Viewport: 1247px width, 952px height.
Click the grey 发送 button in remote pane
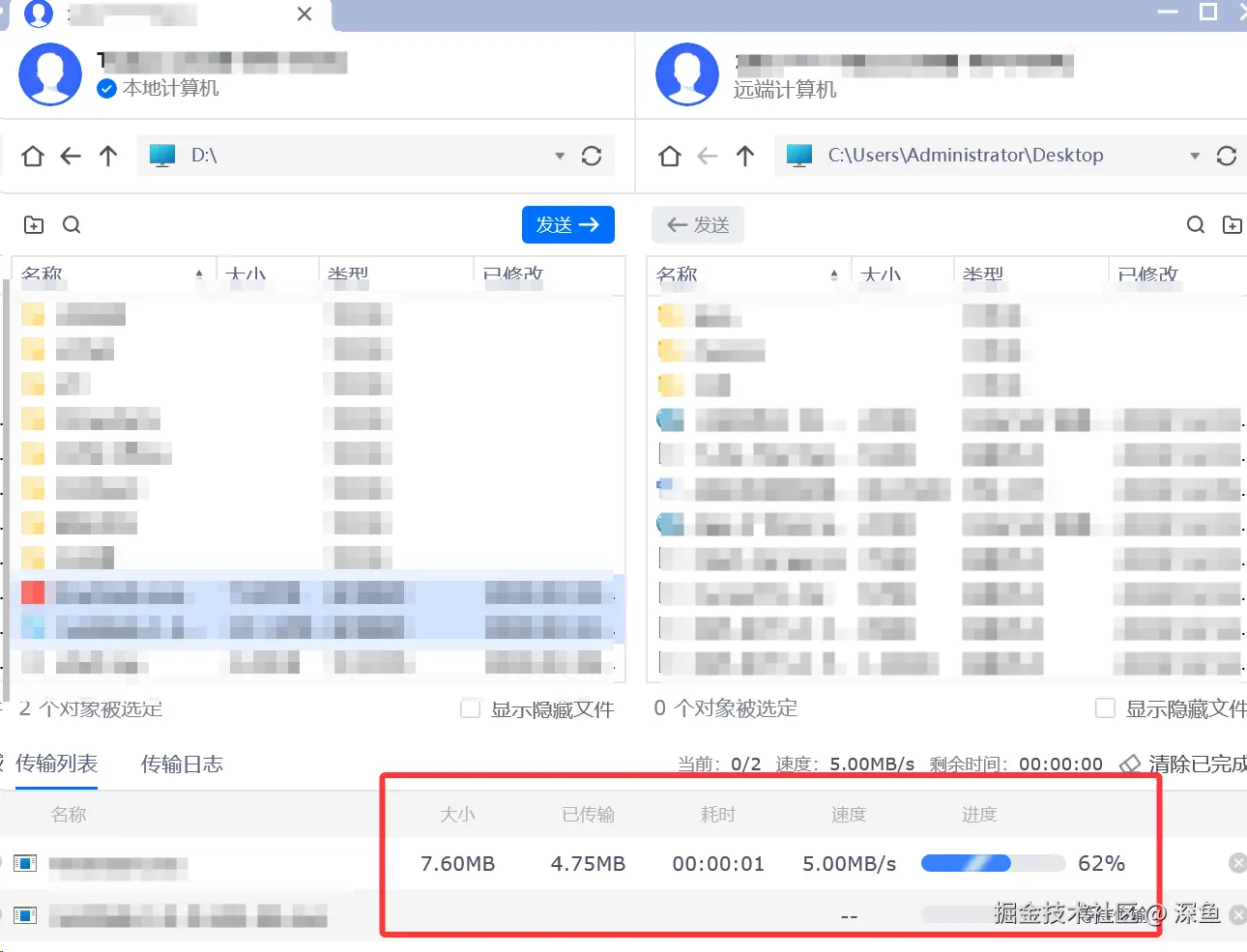pyautogui.click(x=698, y=225)
